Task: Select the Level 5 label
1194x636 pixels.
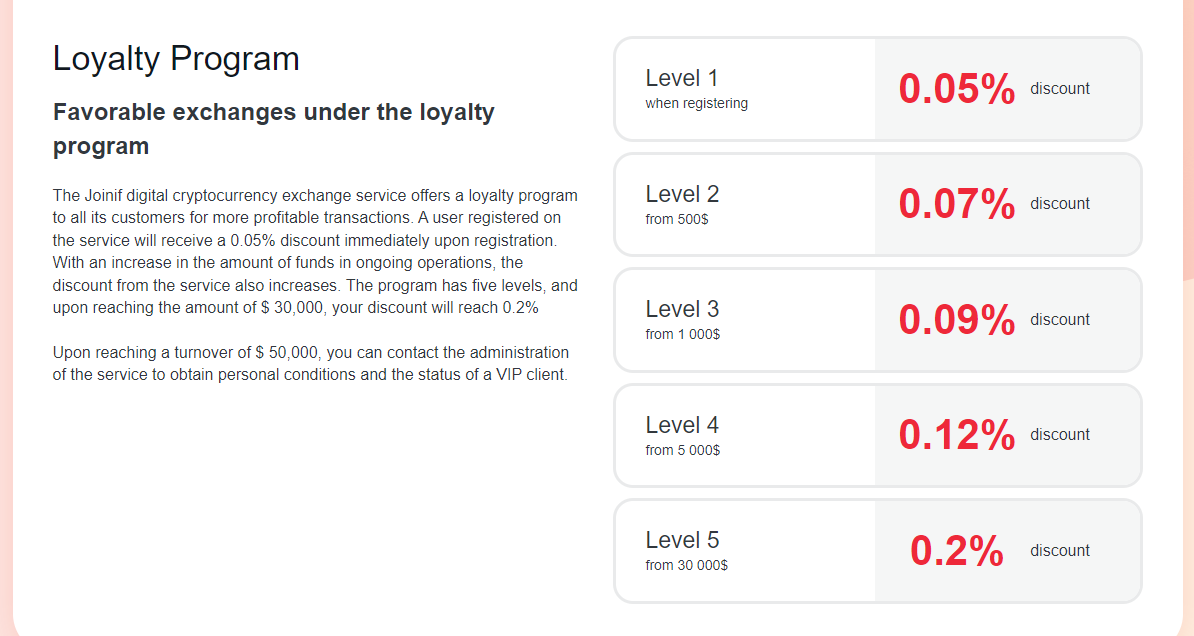Action: (x=682, y=540)
